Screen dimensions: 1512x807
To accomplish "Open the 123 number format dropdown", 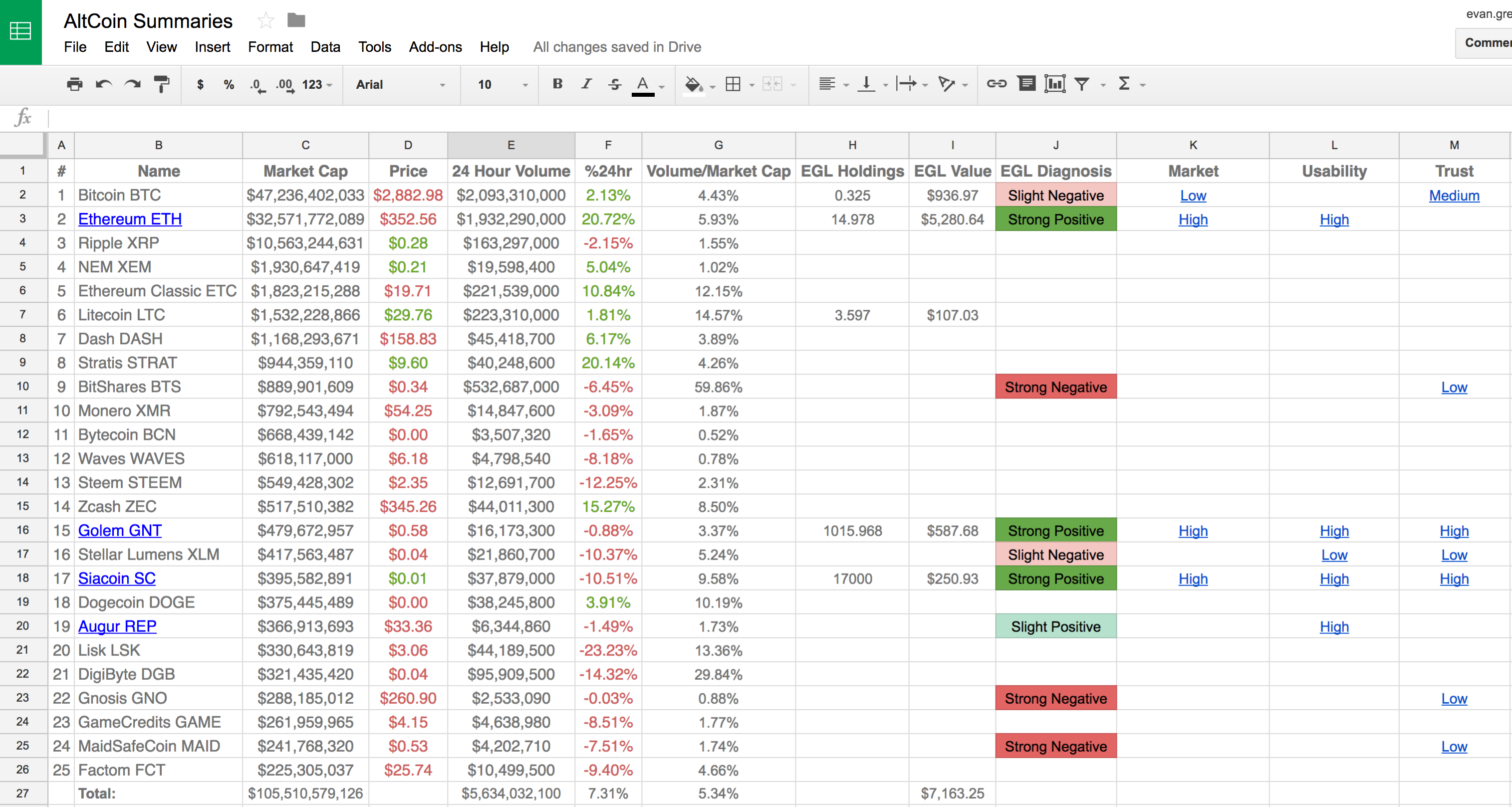I will (317, 84).
